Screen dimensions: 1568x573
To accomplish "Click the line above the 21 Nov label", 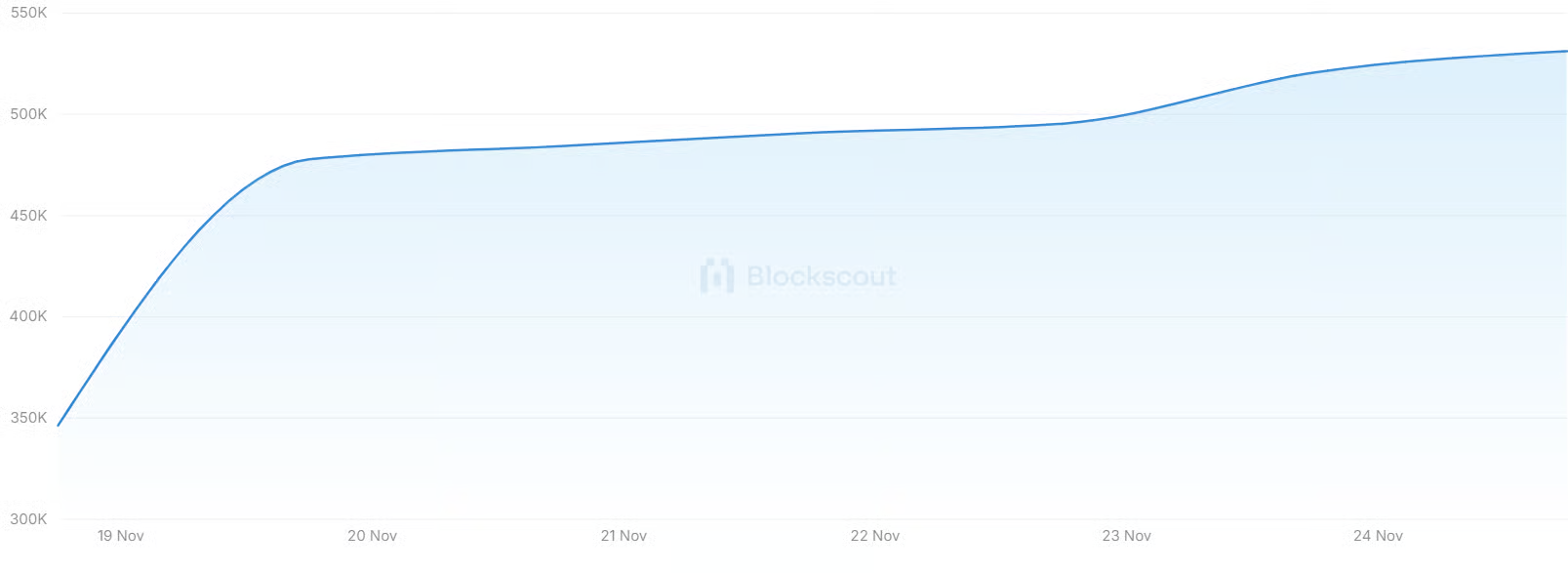I will (x=623, y=143).
